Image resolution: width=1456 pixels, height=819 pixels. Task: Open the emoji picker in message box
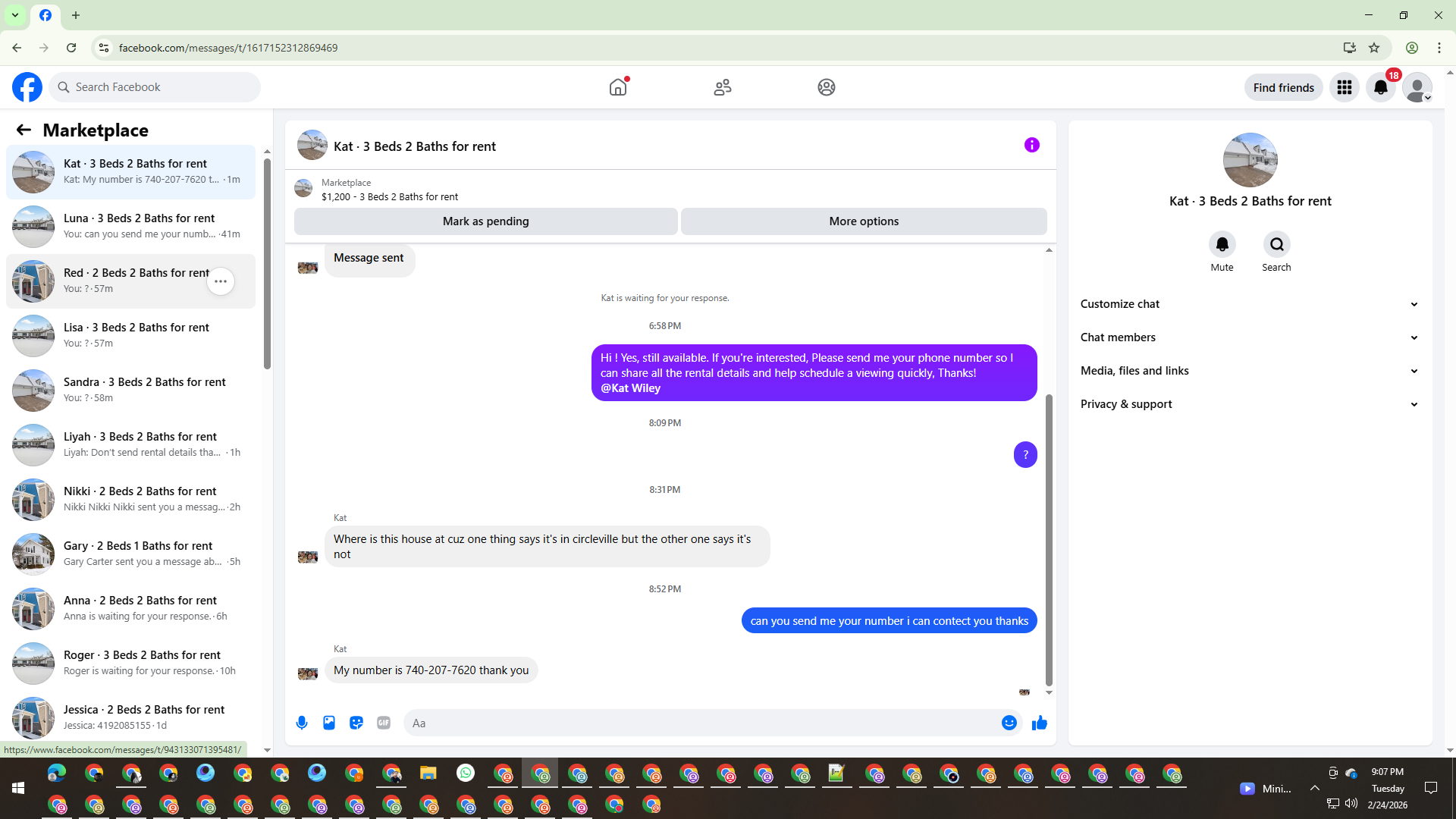pyautogui.click(x=1009, y=723)
